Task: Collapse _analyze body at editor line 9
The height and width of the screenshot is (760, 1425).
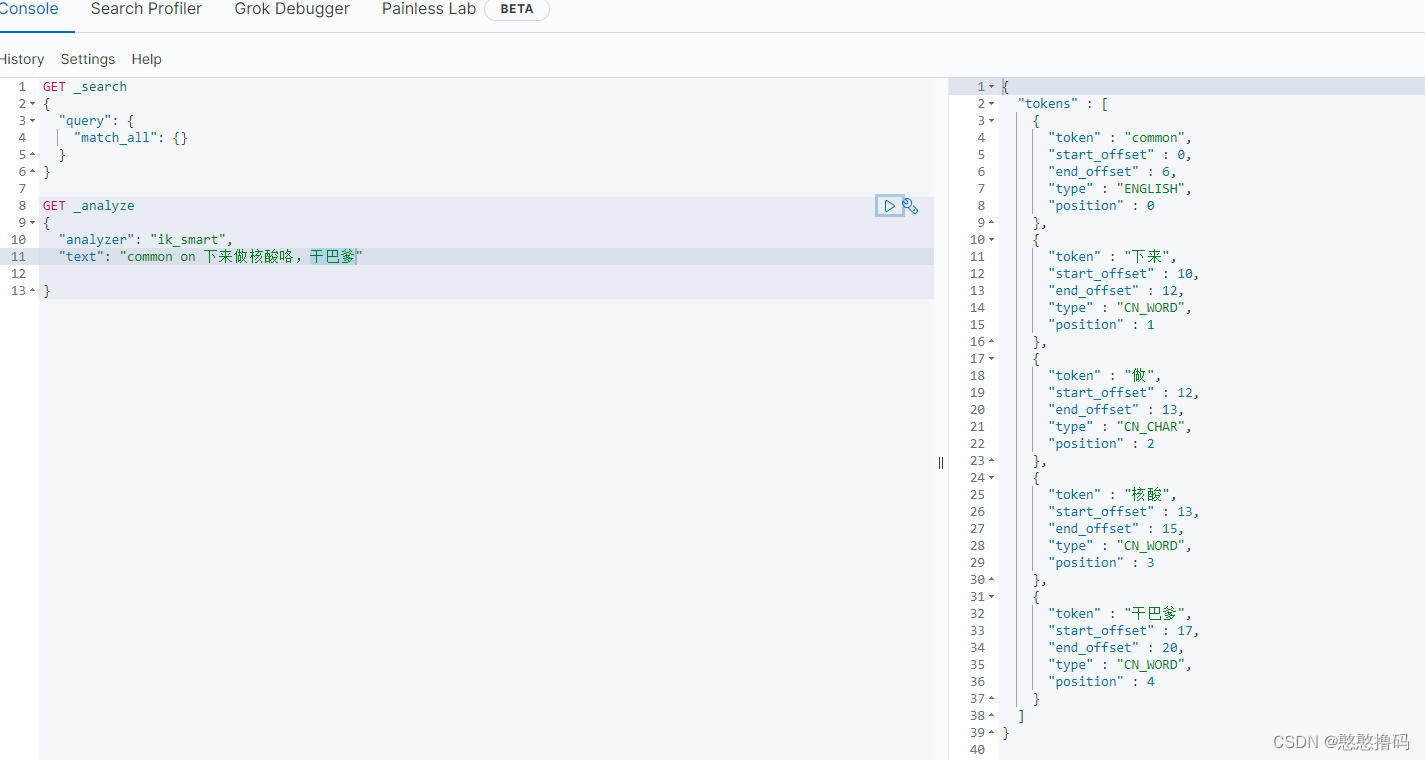Action: pos(32,223)
